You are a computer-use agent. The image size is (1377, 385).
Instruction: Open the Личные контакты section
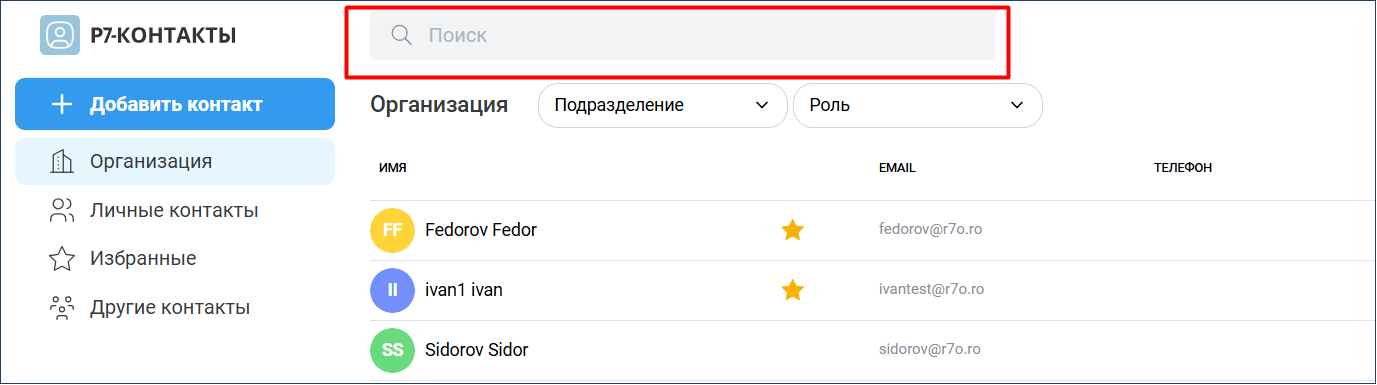[x=175, y=211]
